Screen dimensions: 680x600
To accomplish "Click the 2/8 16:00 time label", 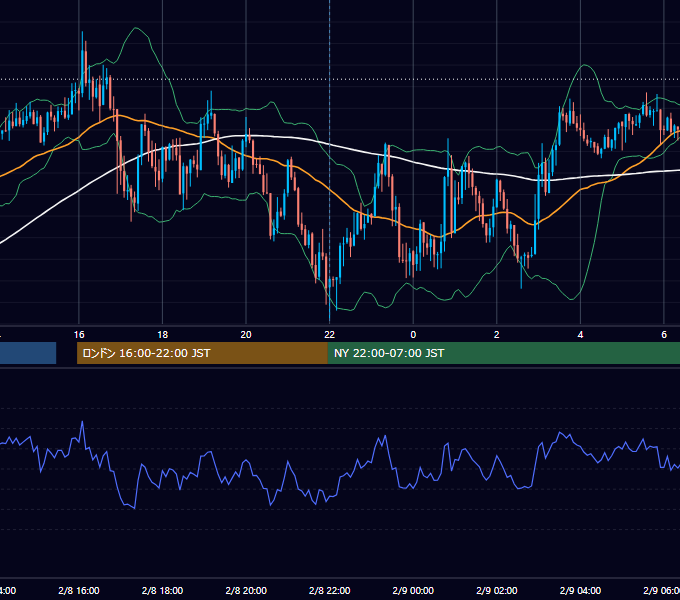I will click(79, 590).
